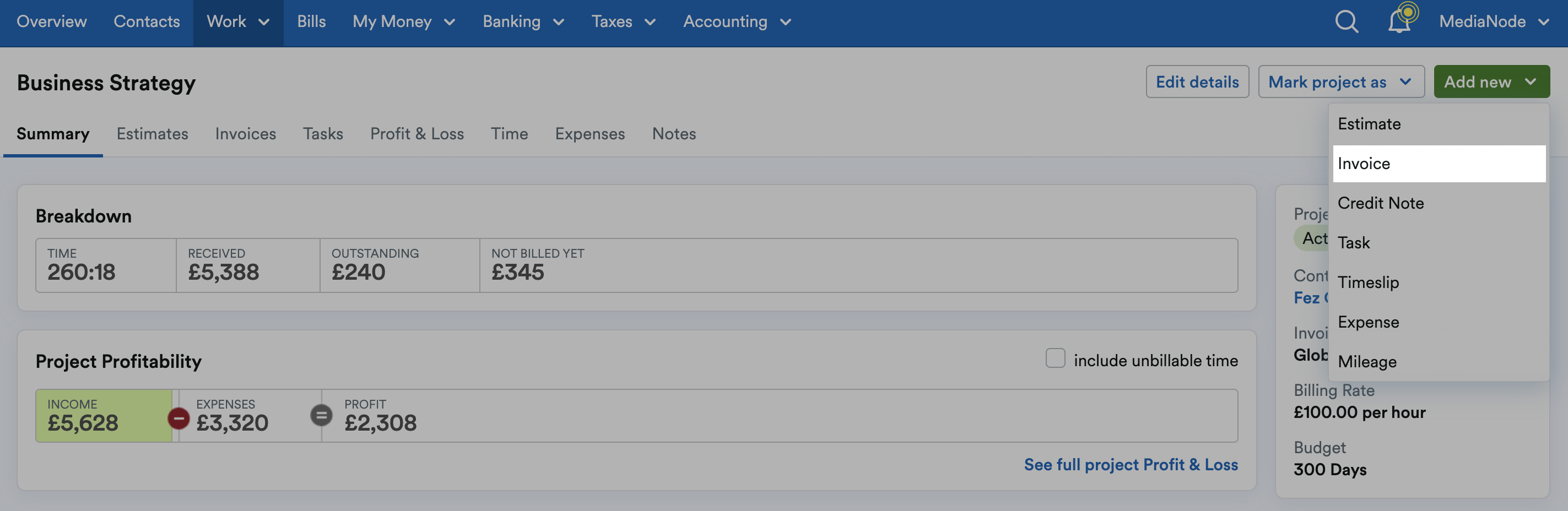Choose Credit Note from Add new menu
Screen dimensions: 1568x511
1439,203
